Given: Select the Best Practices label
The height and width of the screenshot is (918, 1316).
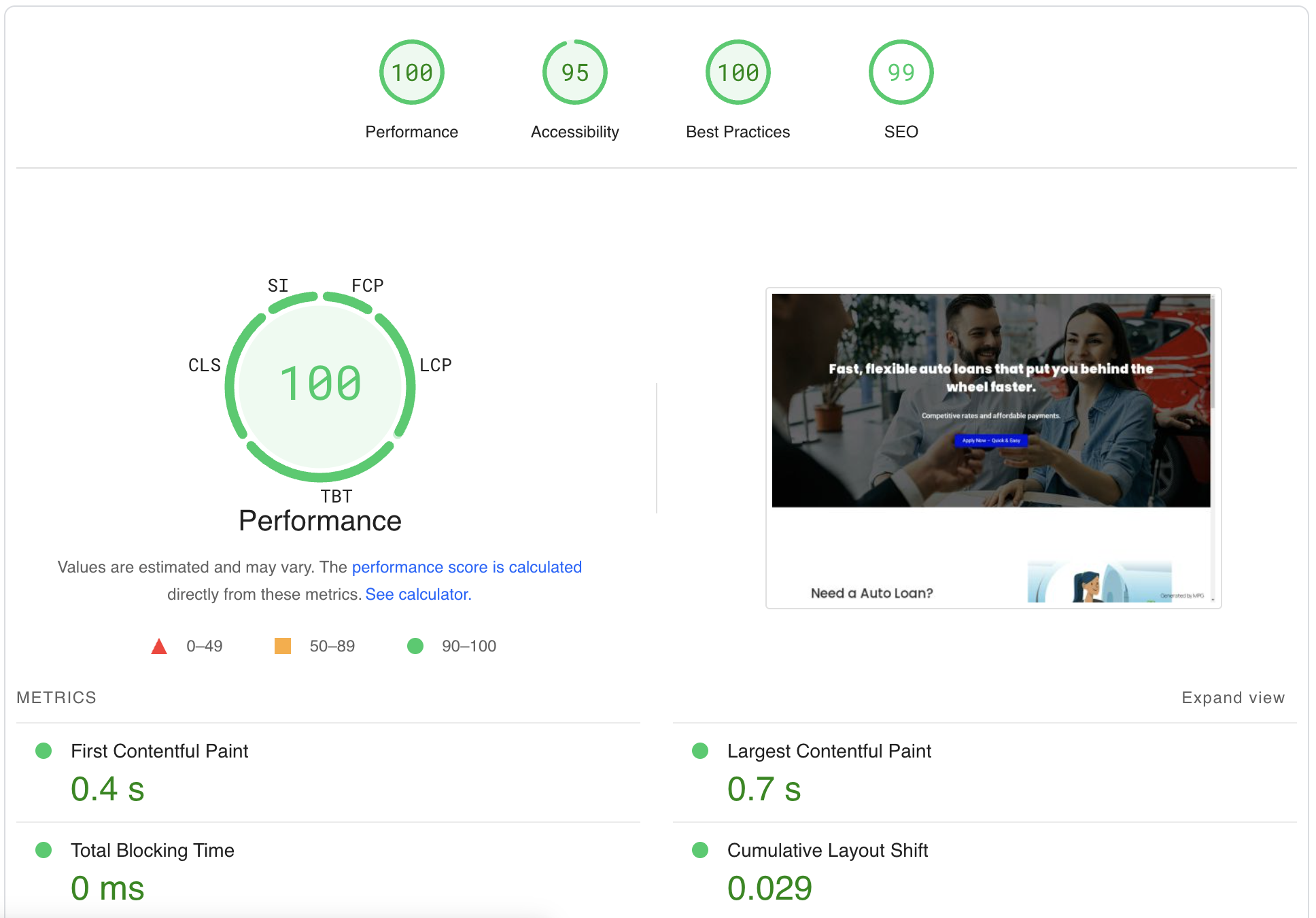Looking at the screenshot, I should pos(738,132).
